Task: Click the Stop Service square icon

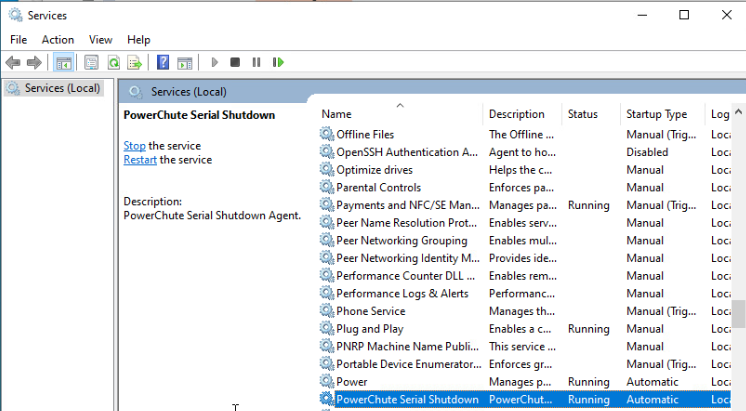Action: coord(235,62)
